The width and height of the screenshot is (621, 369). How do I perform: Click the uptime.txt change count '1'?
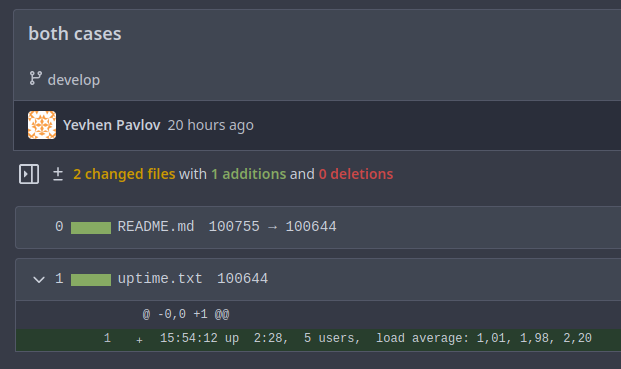[59, 279]
